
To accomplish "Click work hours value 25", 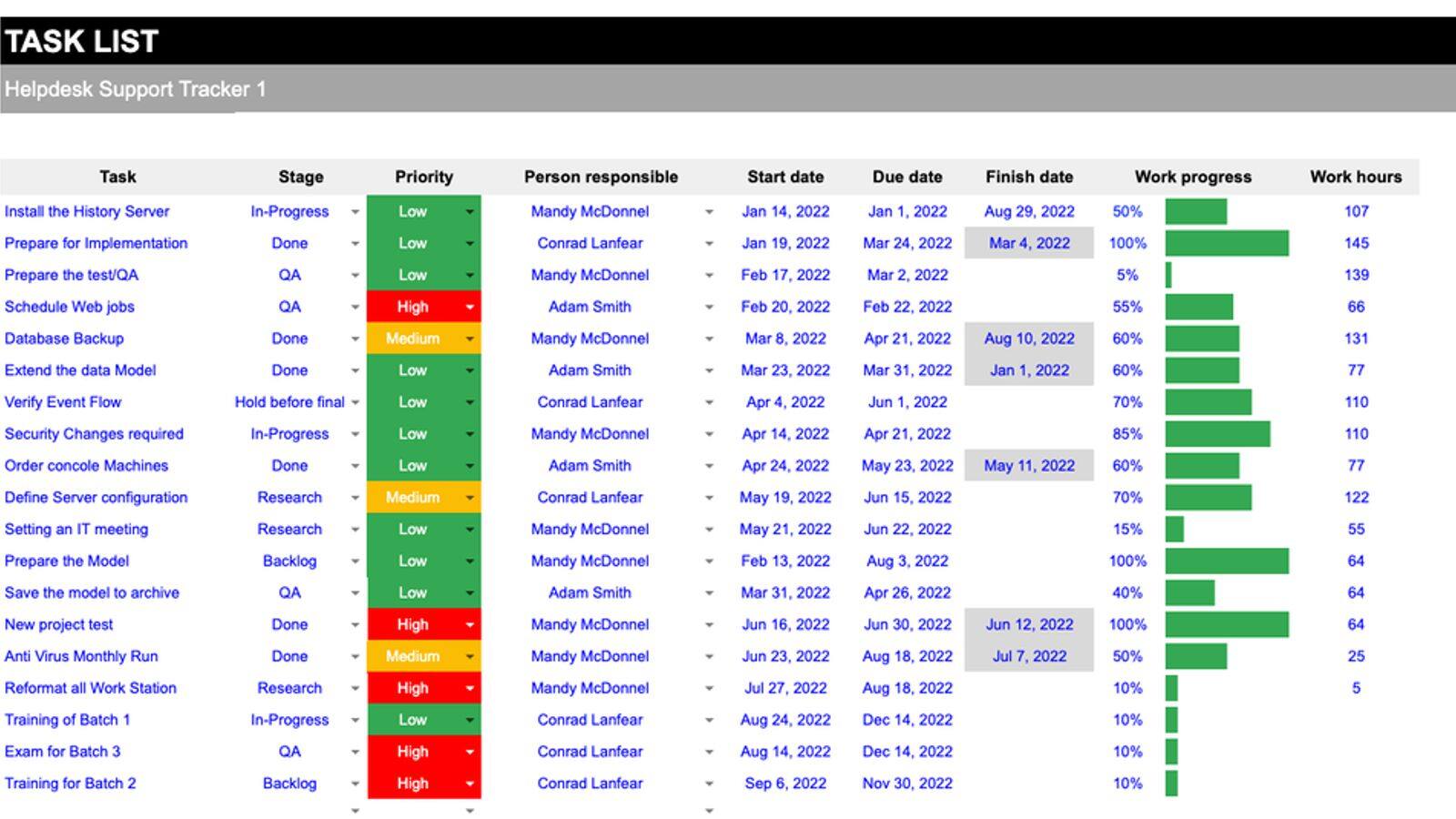I will (x=1356, y=656).
